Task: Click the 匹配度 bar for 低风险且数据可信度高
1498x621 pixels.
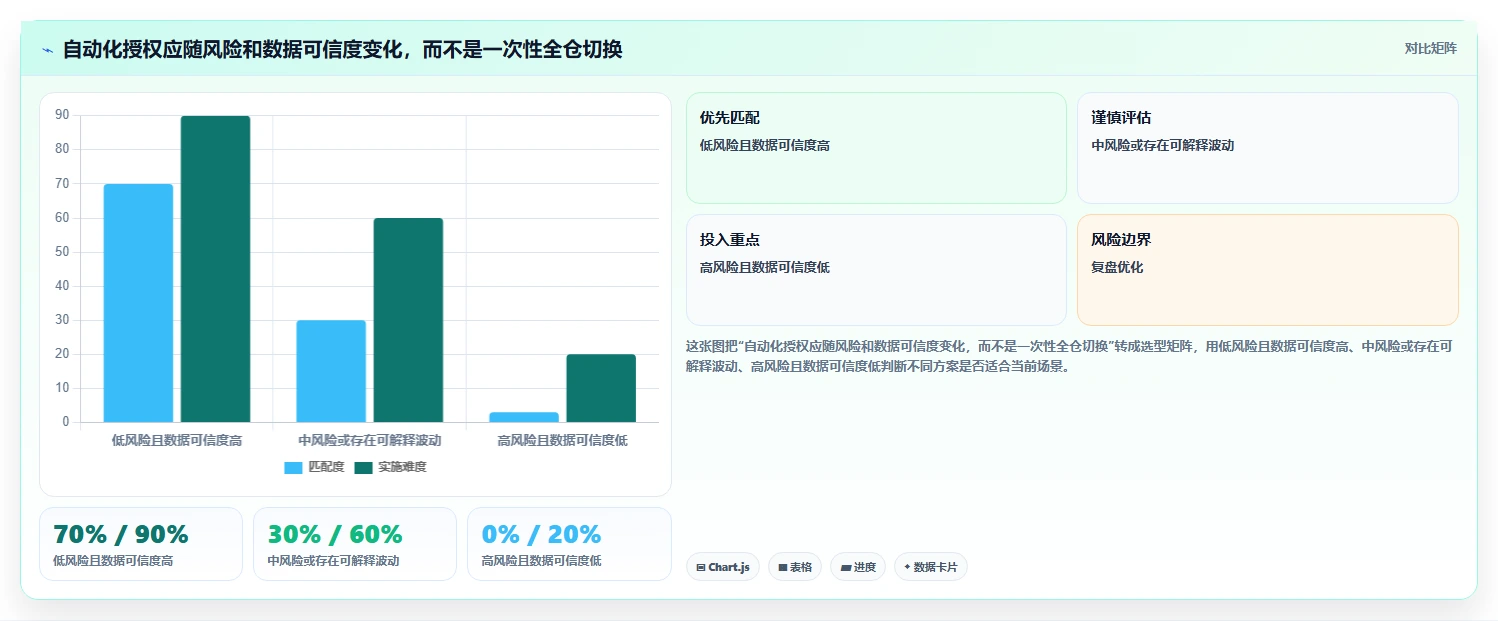Action: pos(138,303)
